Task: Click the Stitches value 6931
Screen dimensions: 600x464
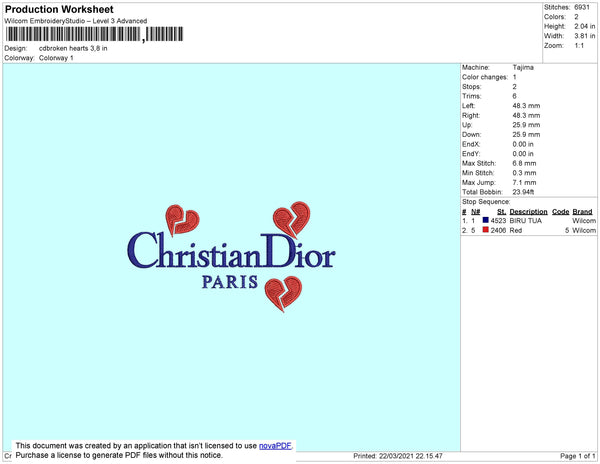Action: (582, 7)
